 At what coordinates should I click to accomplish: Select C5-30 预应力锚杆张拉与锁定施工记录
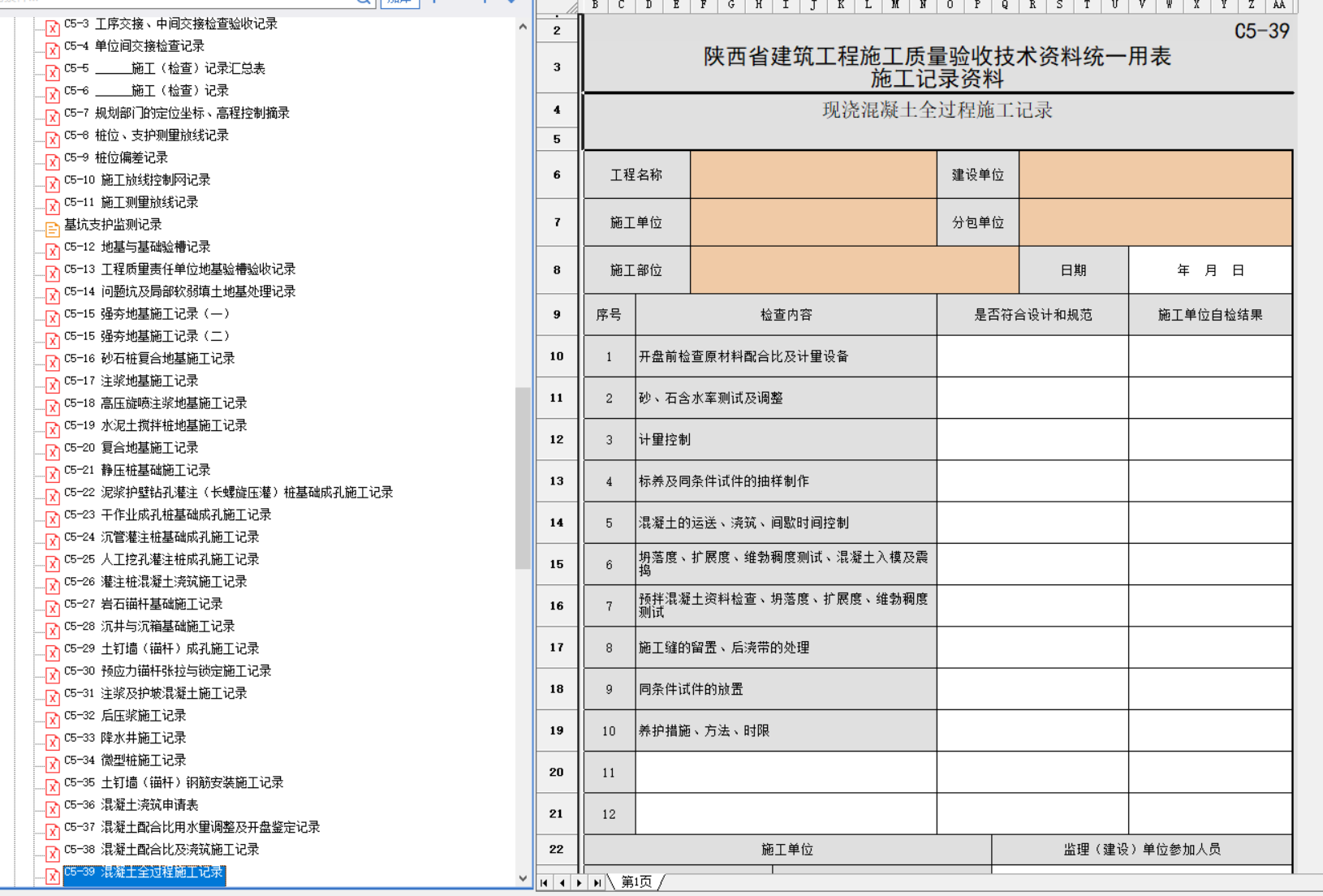tap(167, 671)
